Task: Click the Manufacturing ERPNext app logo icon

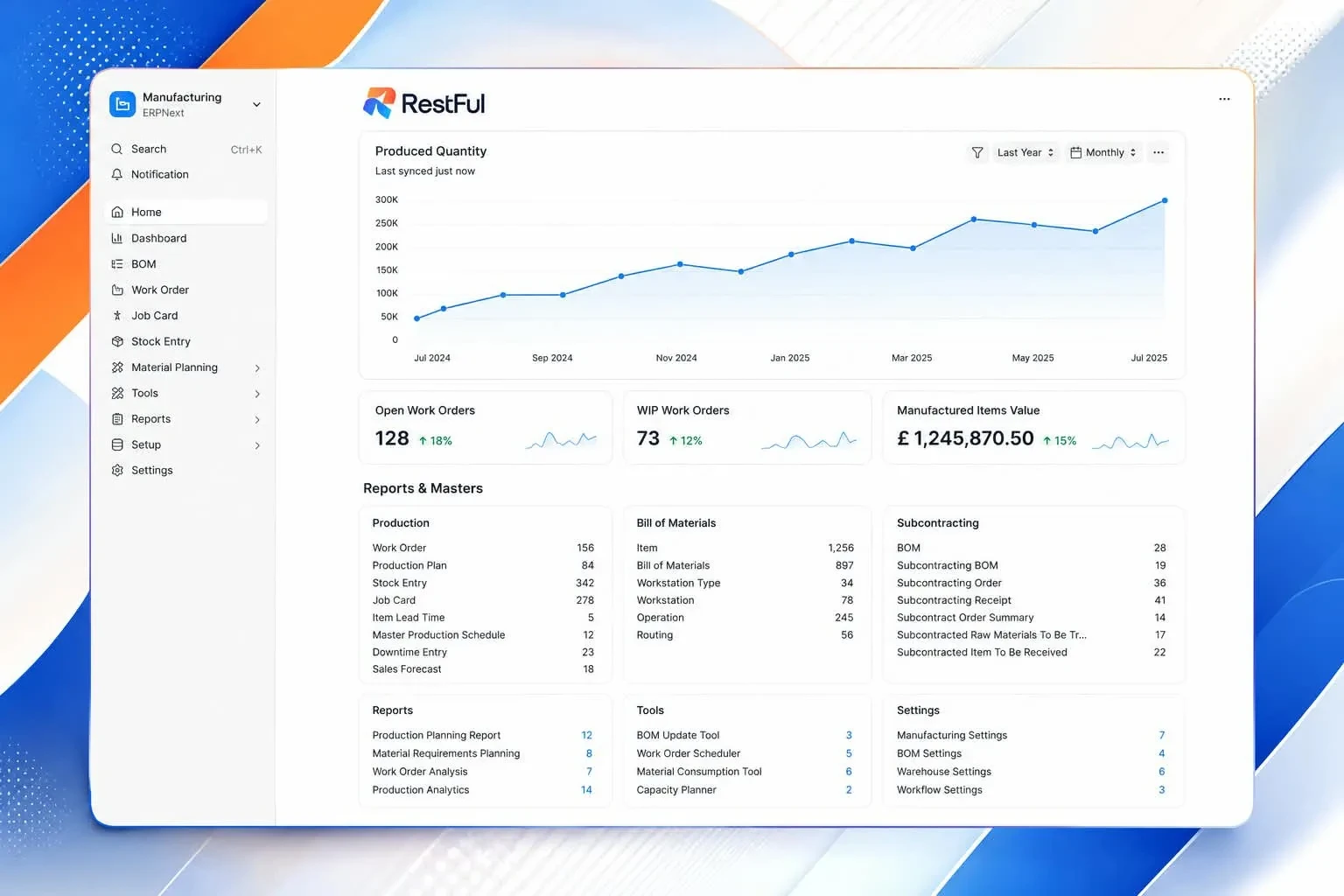Action: tap(122, 104)
